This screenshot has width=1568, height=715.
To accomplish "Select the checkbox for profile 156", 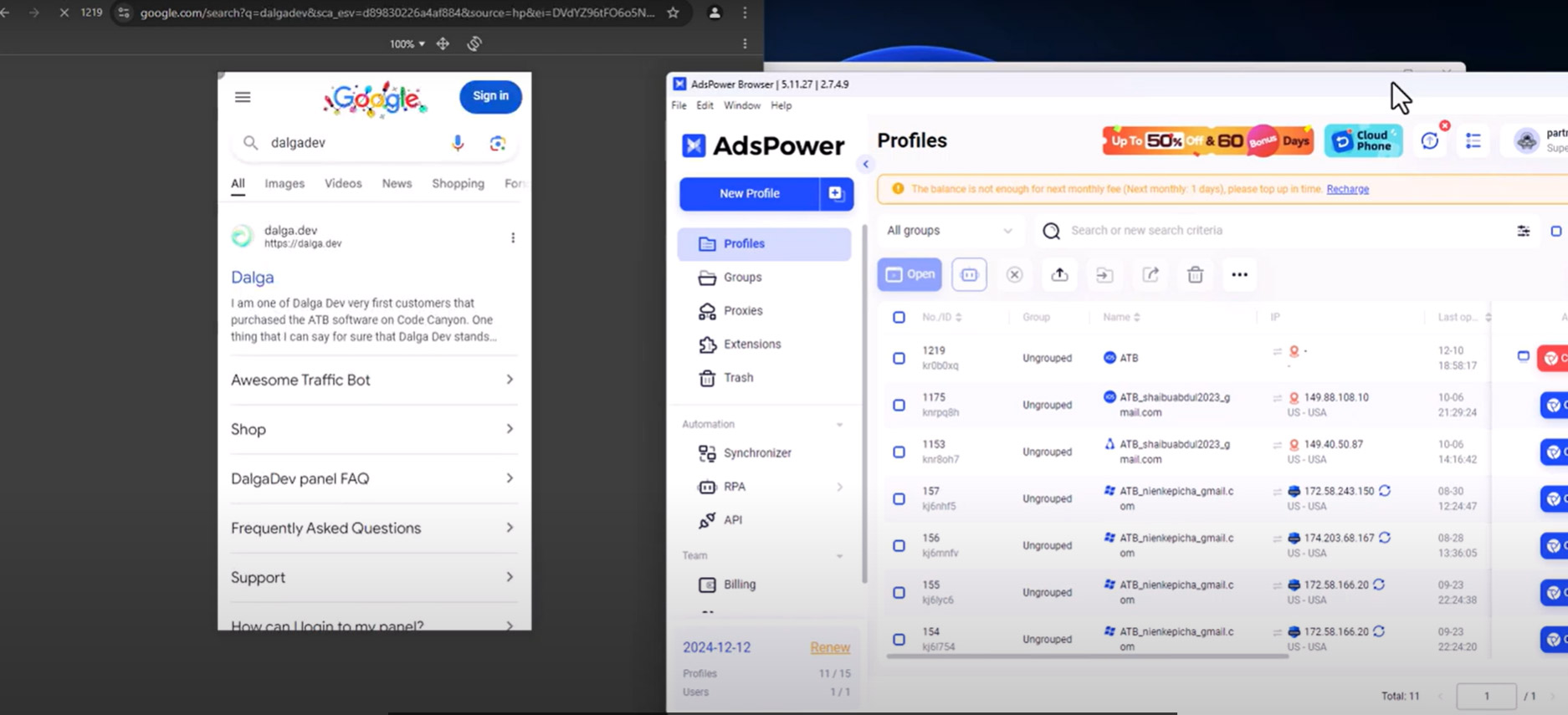I will point(899,545).
